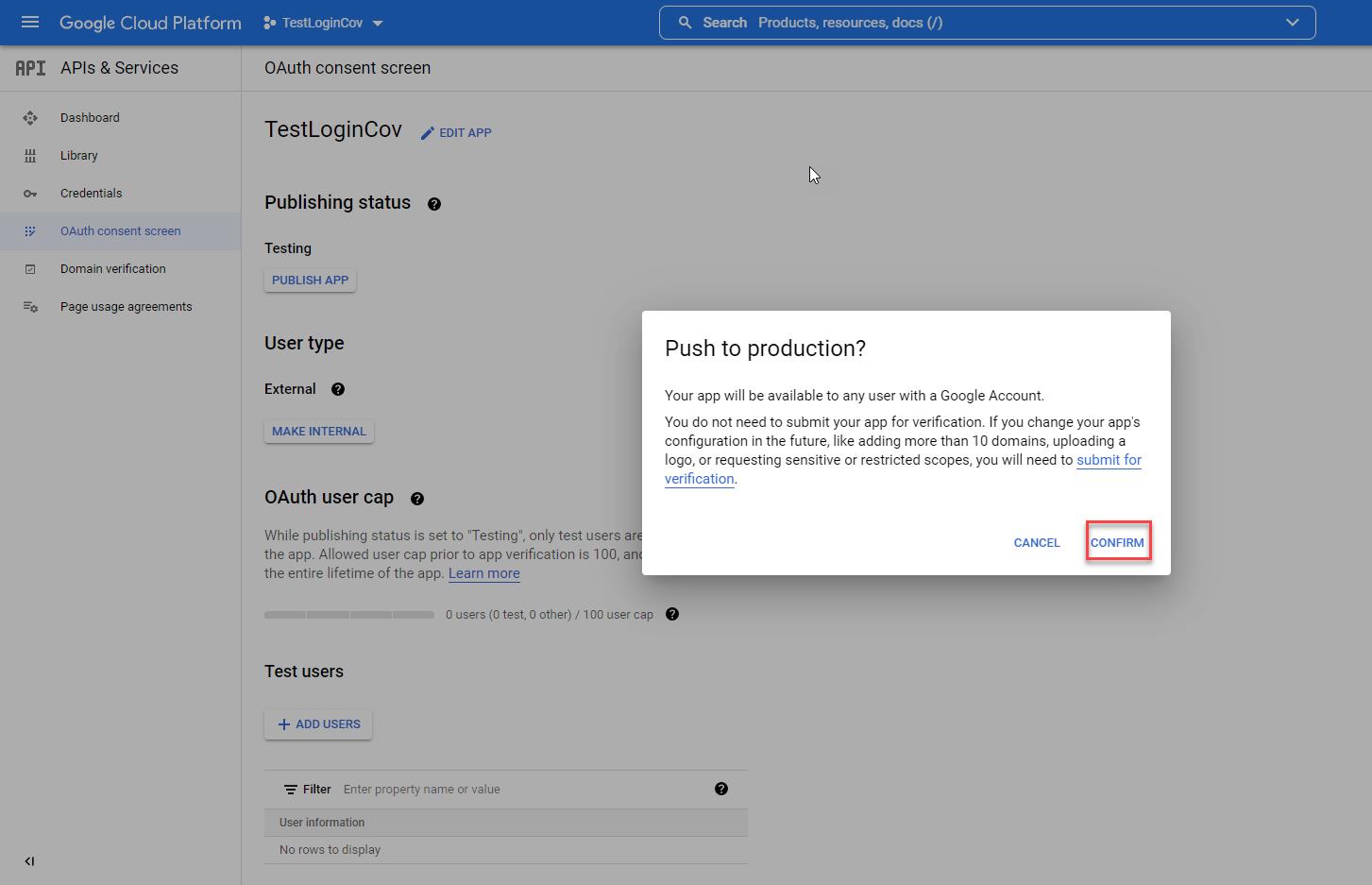Expand the TestLoginCov project dropdown arrow
Image resolution: width=1372 pixels, height=885 pixels.
coord(378,24)
